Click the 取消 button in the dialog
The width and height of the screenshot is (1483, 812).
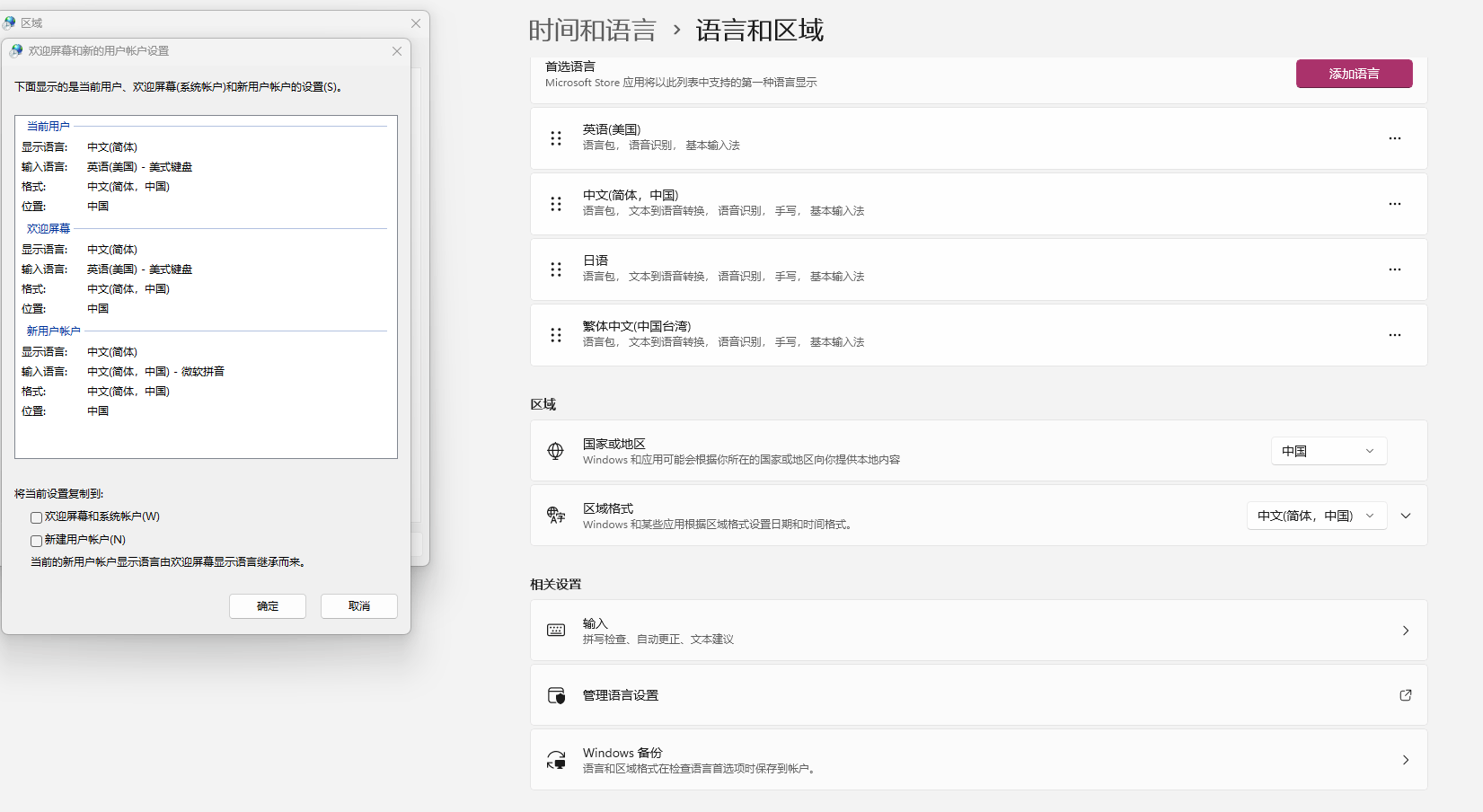[358, 605]
